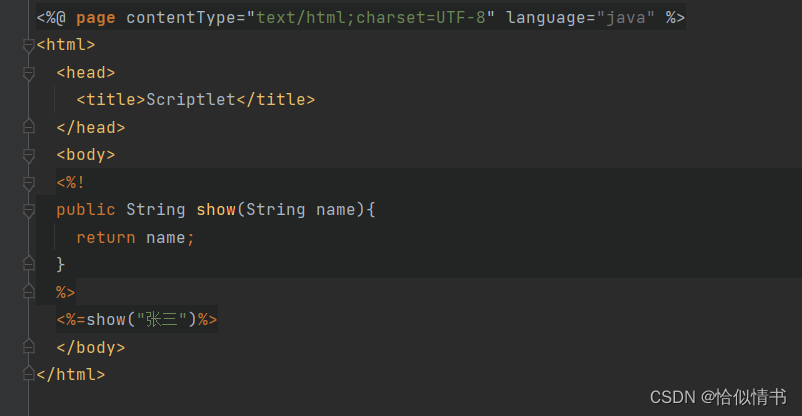Image resolution: width=802 pixels, height=416 pixels.
Task: Click the </body> closing fold marker
Action: [x=29, y=346]
